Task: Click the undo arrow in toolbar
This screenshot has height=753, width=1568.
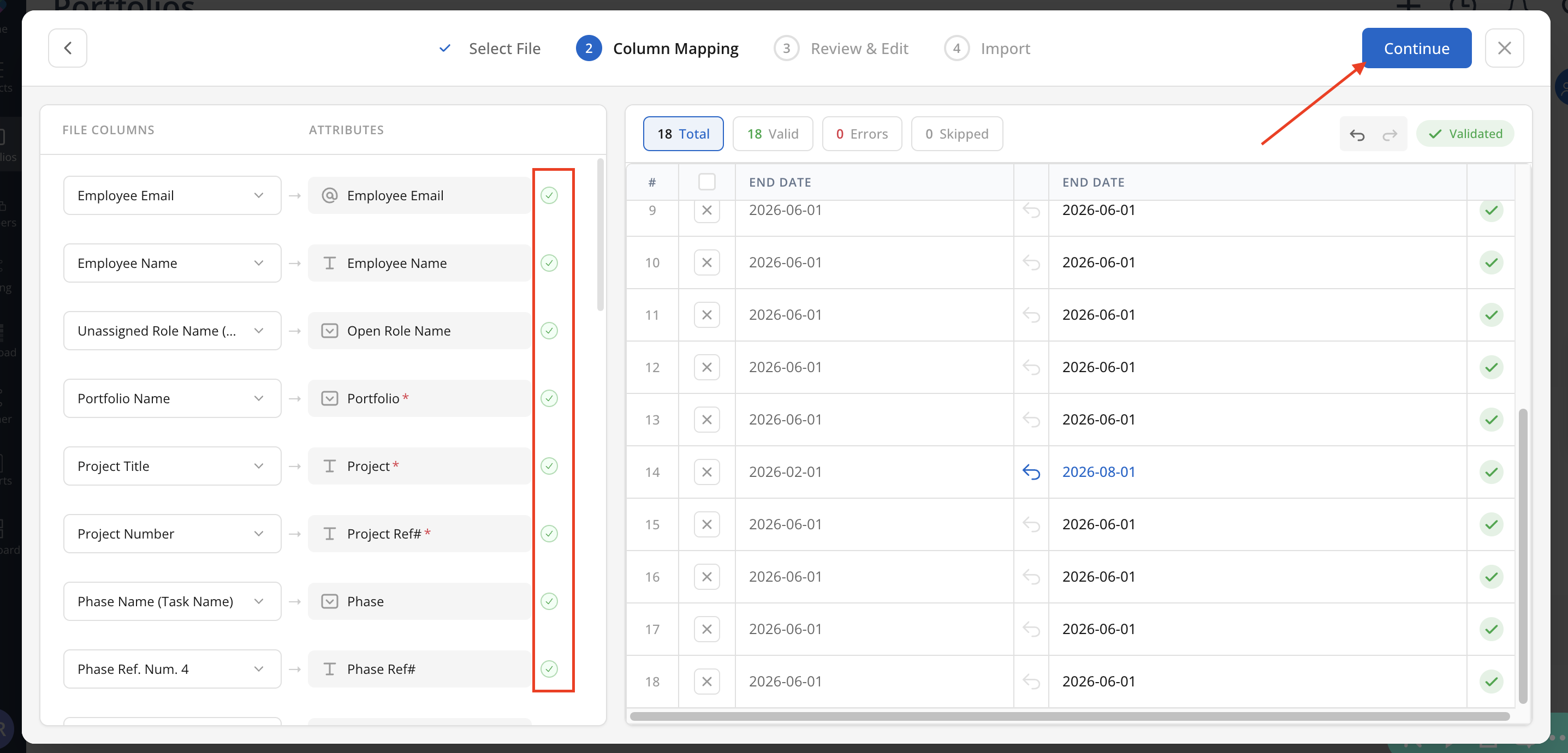Action: [x=1357, y=134]
